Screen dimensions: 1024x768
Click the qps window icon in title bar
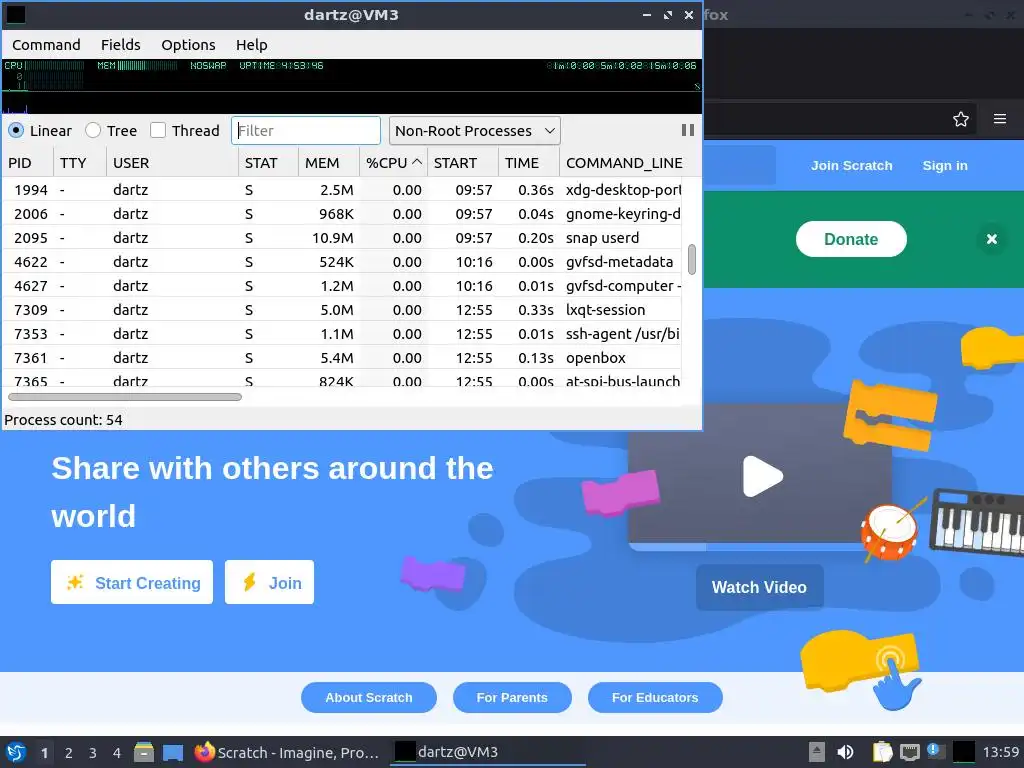pyautogui.click(x=16, y=14)
